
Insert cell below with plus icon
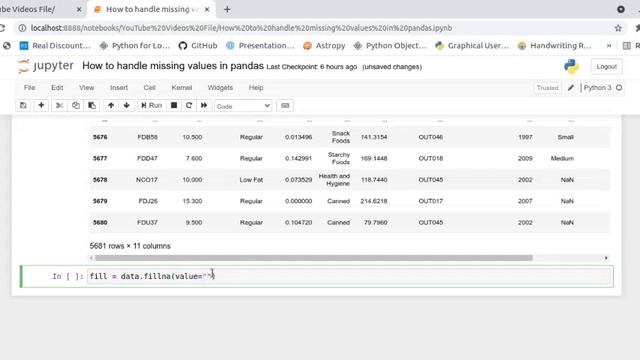(41, 106)
